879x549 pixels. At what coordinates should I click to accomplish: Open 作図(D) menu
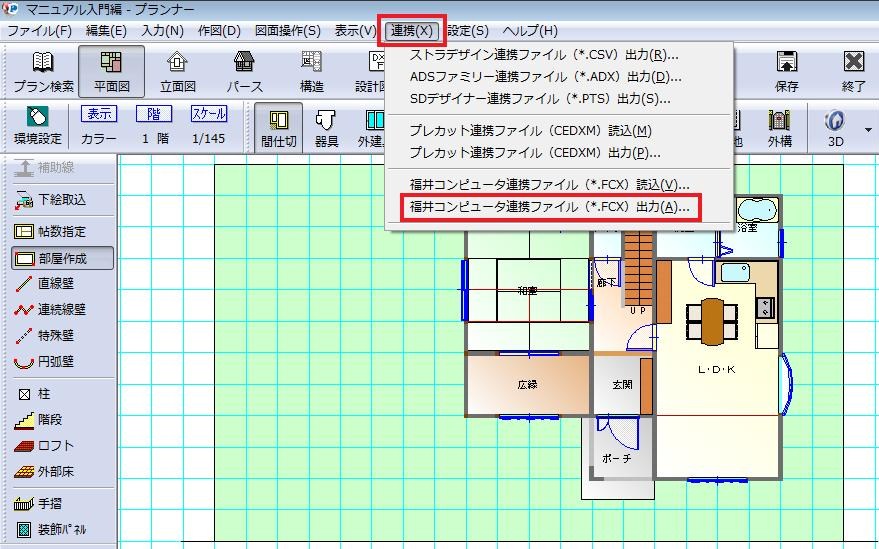[x=219, y=31]
